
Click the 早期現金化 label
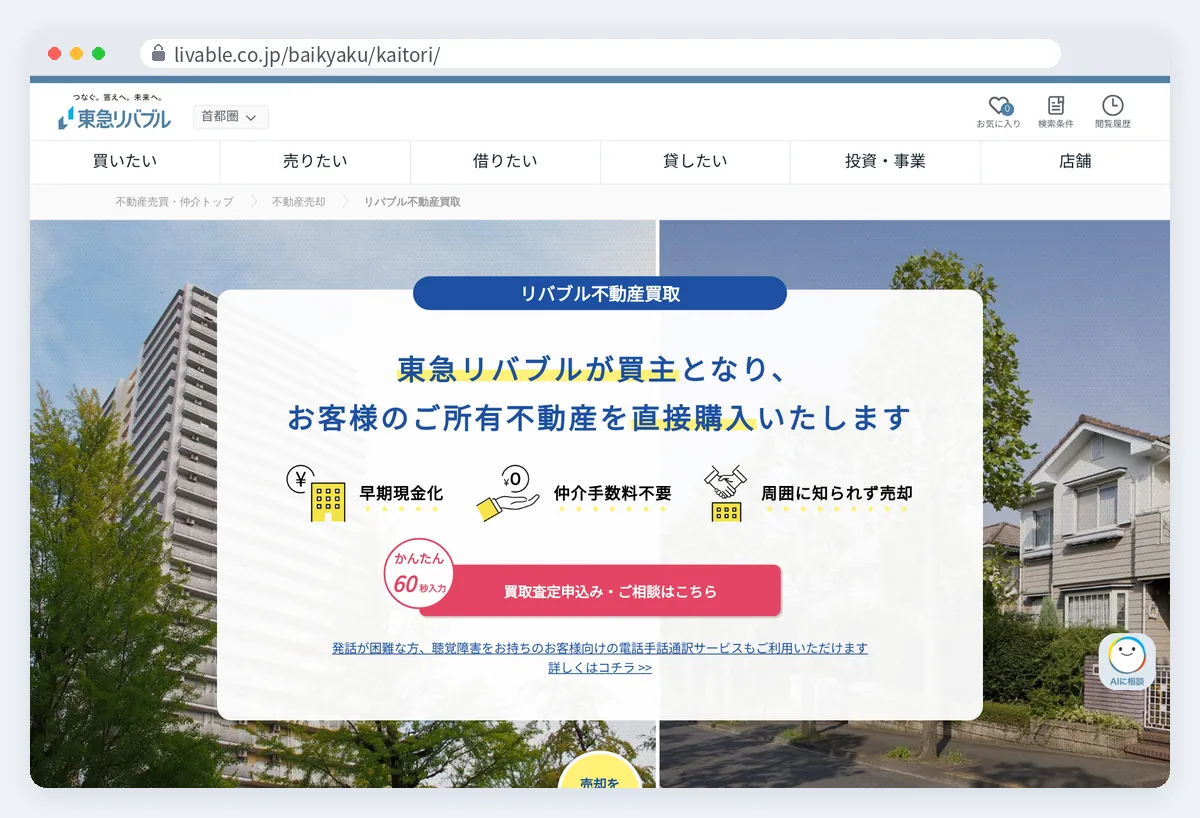click(401, 493)
